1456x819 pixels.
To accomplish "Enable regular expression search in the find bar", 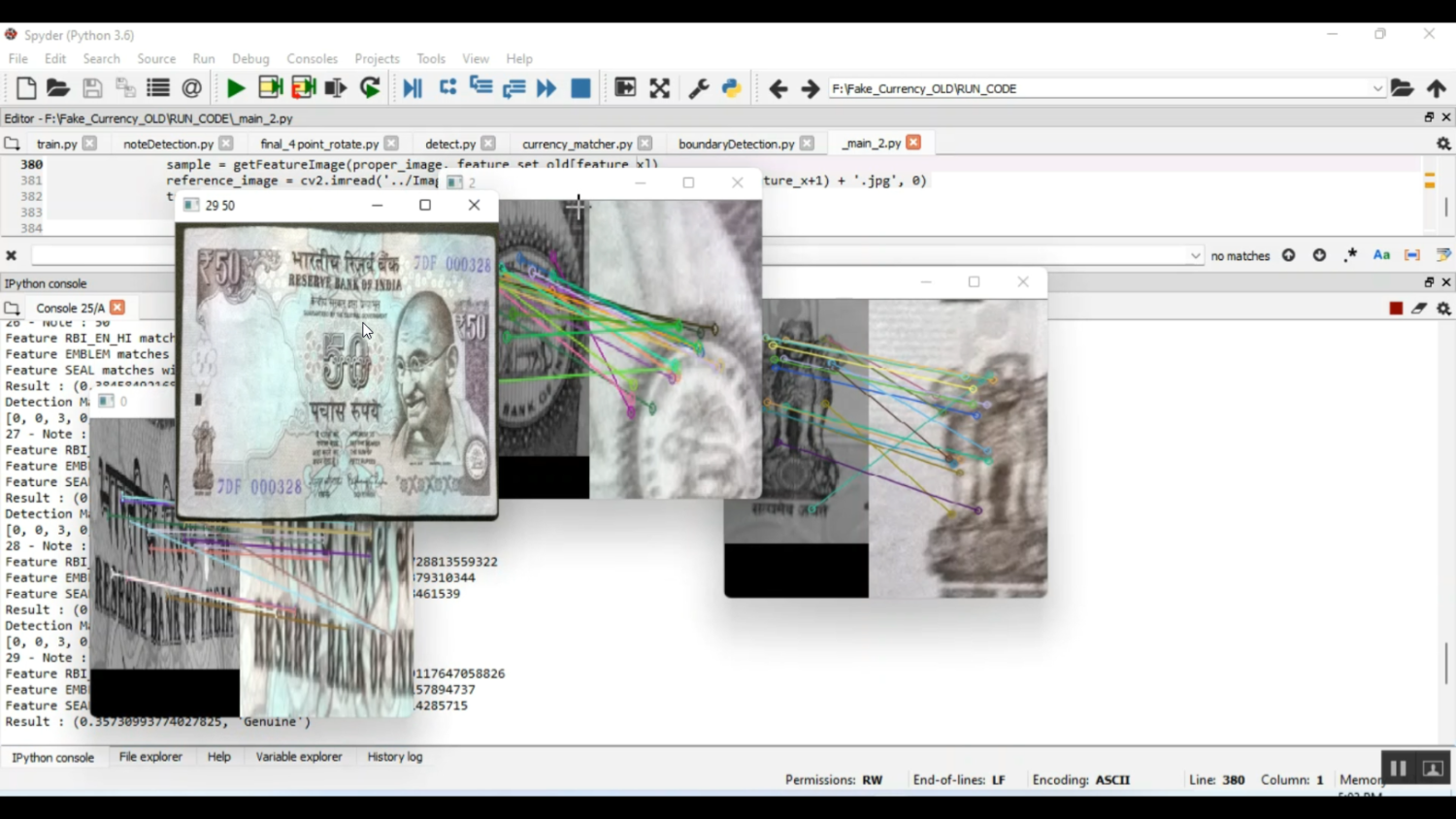I will (1350, 254).
